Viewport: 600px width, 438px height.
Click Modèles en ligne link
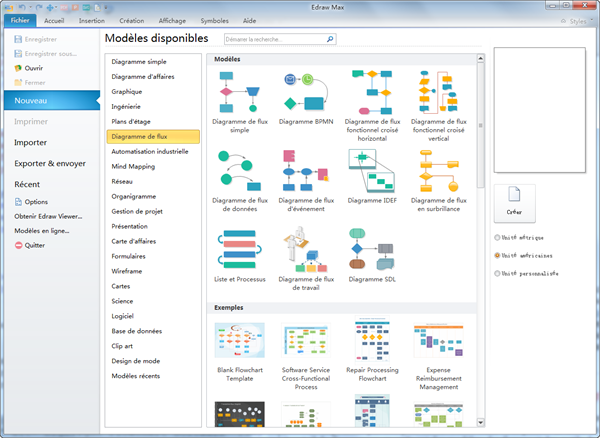coord(42,231)
